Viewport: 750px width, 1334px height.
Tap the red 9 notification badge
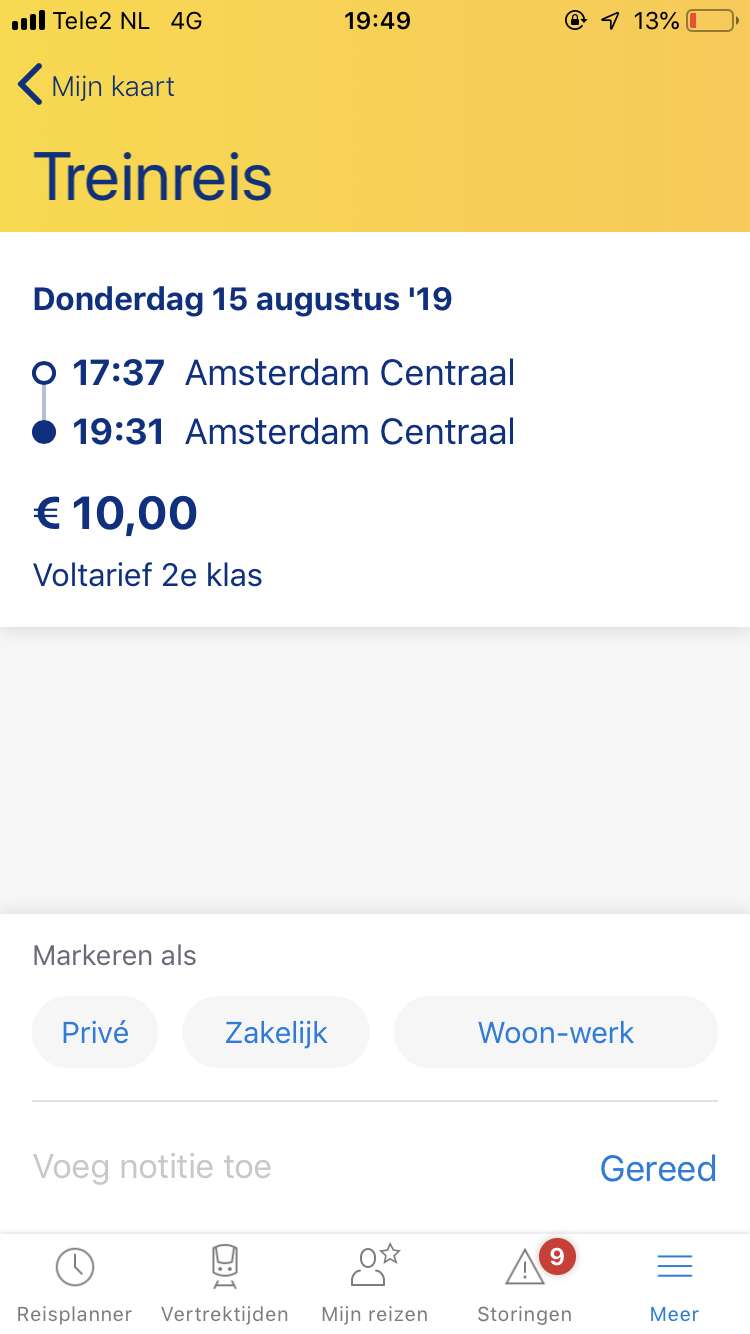coord(556,1256)
